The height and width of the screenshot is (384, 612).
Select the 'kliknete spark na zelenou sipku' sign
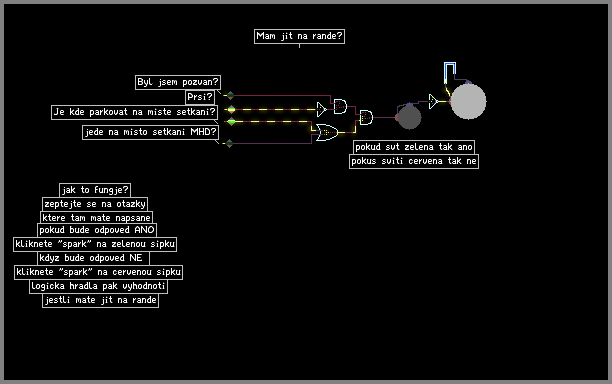(95, 244)
